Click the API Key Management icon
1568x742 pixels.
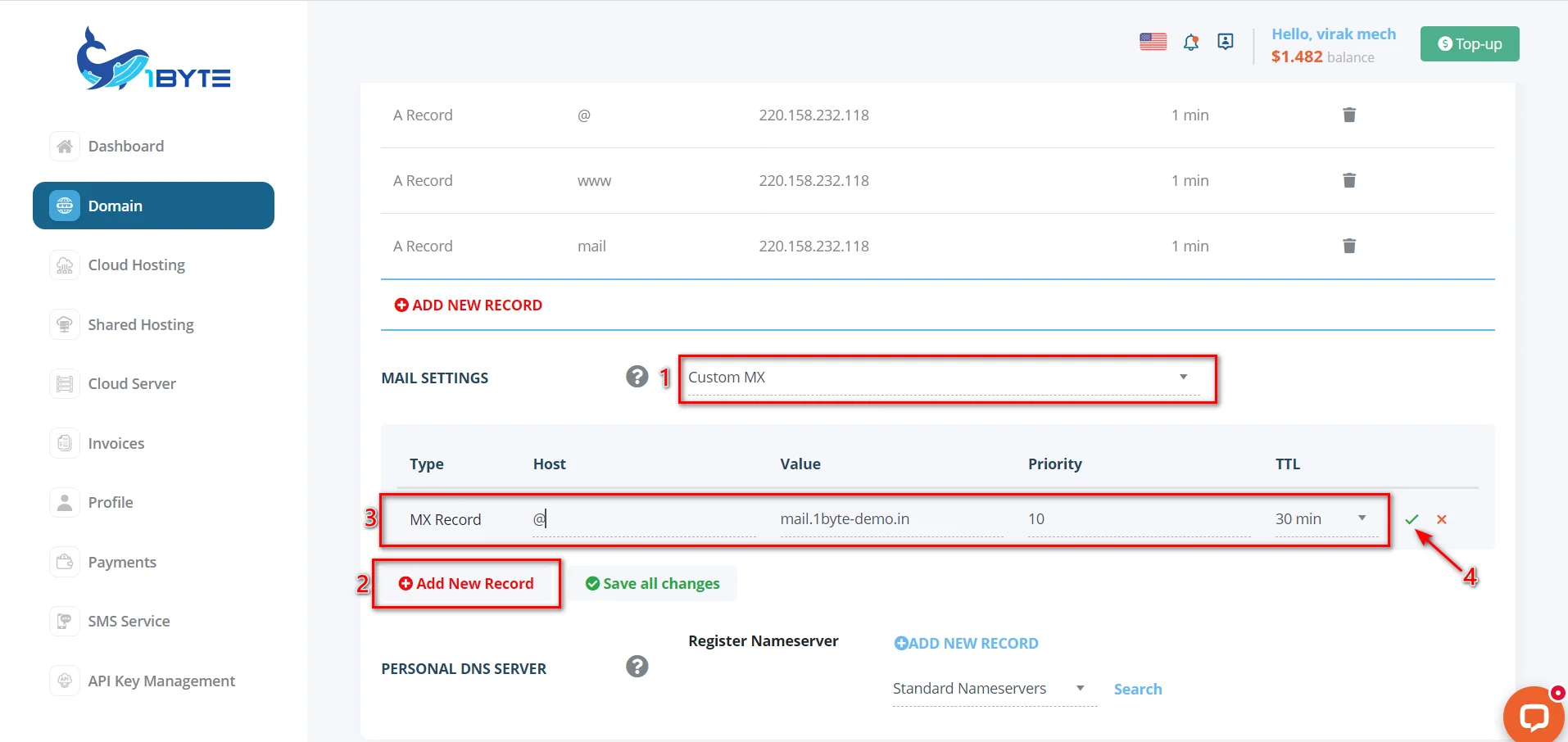(65, 681)
